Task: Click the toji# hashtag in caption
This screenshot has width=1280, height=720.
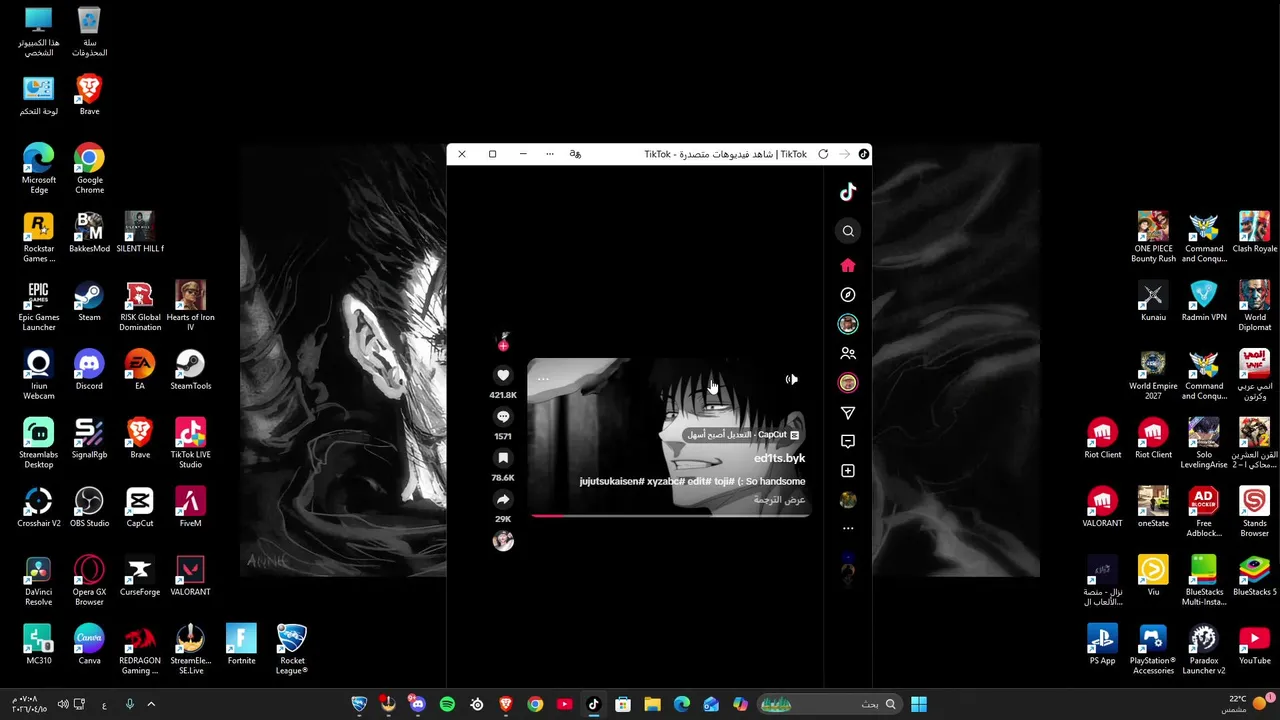Action: 724,482
